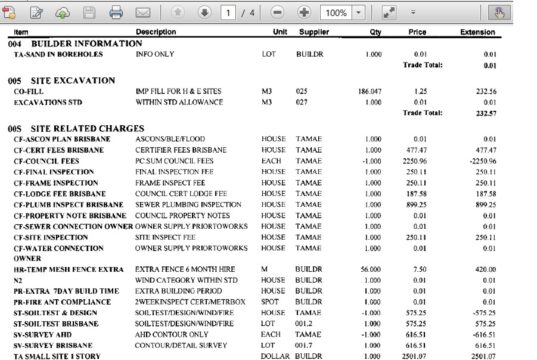Click the 100% zoom percentage field
This screenshot has height=360, width=537.
(336, 13)
